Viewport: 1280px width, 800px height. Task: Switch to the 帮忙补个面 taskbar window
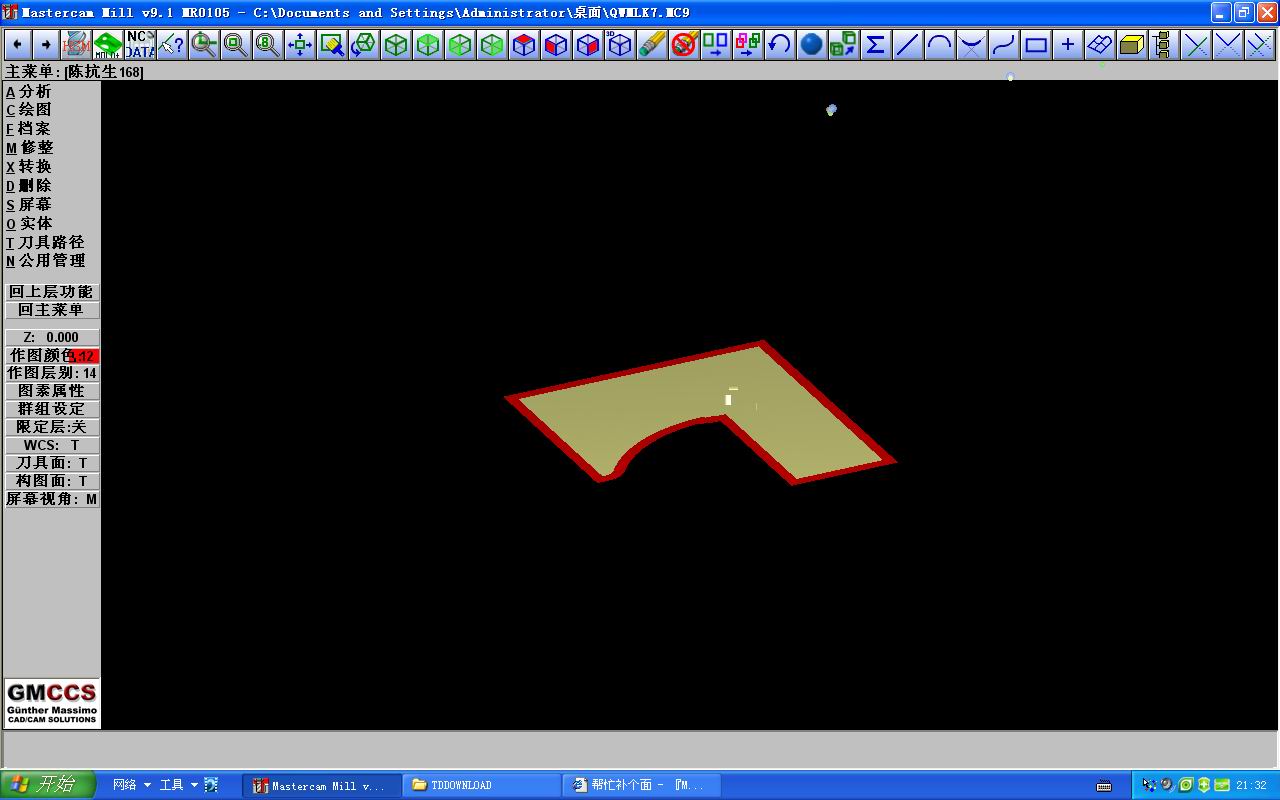[642, 785]
